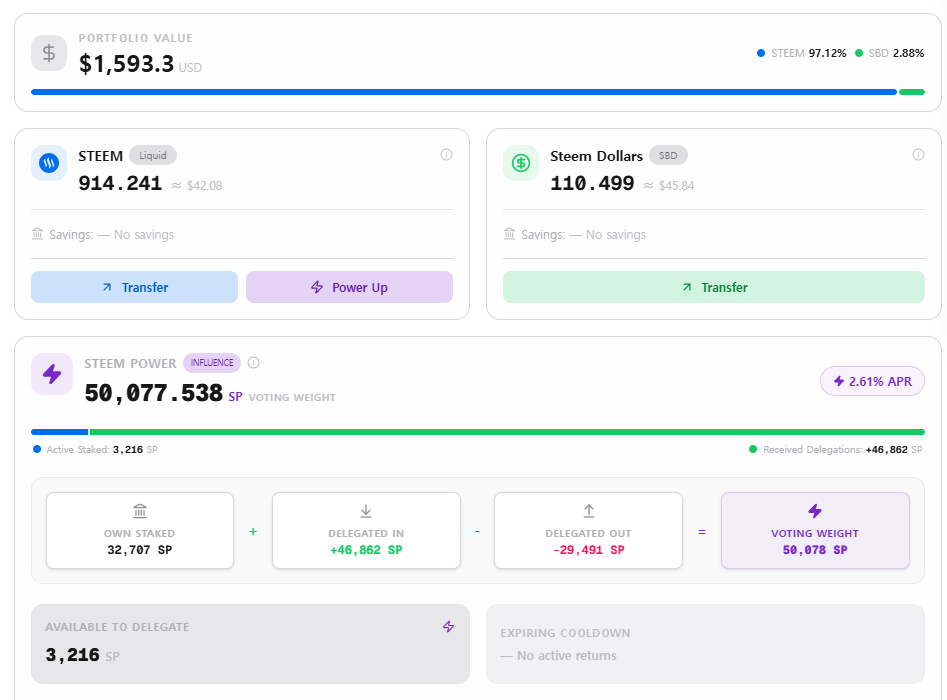The width and height of the screenshot is (947, 700).
Task: Click the blue Active Staked legend dot
Action: pos(37,449)
